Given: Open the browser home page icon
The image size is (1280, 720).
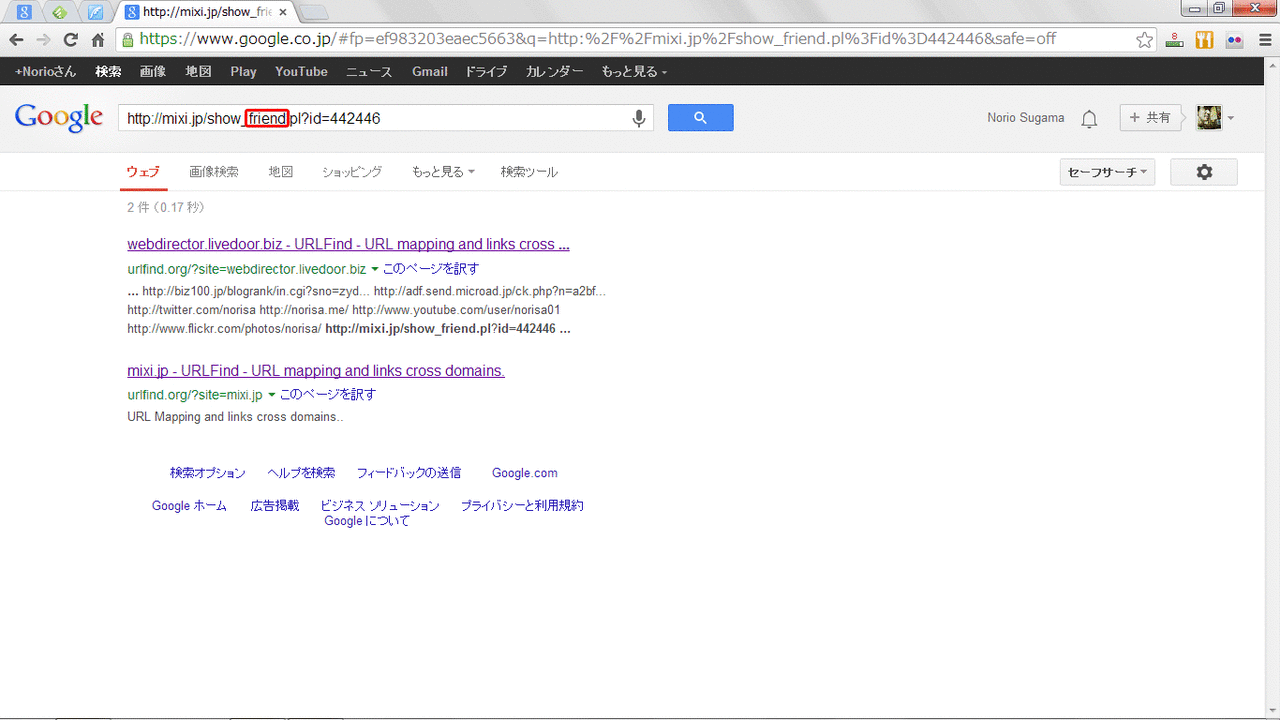Looking at the screenshot, I should [x=98, y=40].
